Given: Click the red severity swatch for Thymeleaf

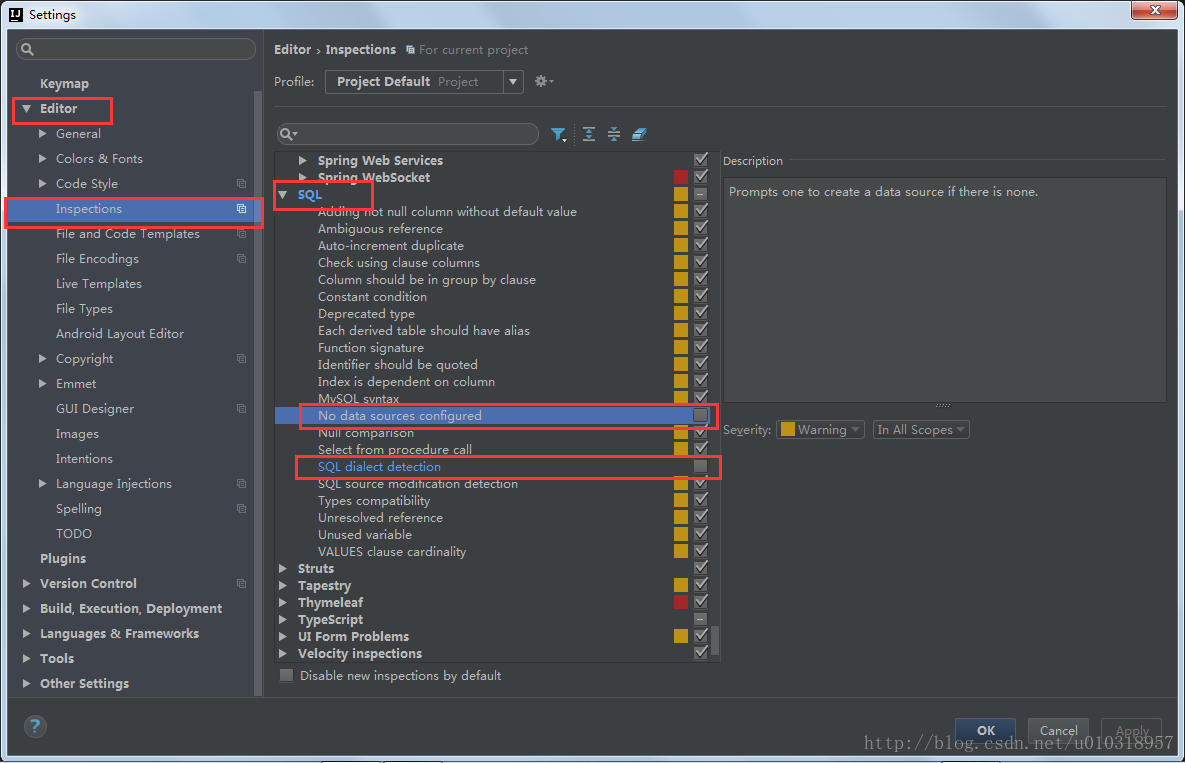Looking at the screenshot, I should 681,602.
